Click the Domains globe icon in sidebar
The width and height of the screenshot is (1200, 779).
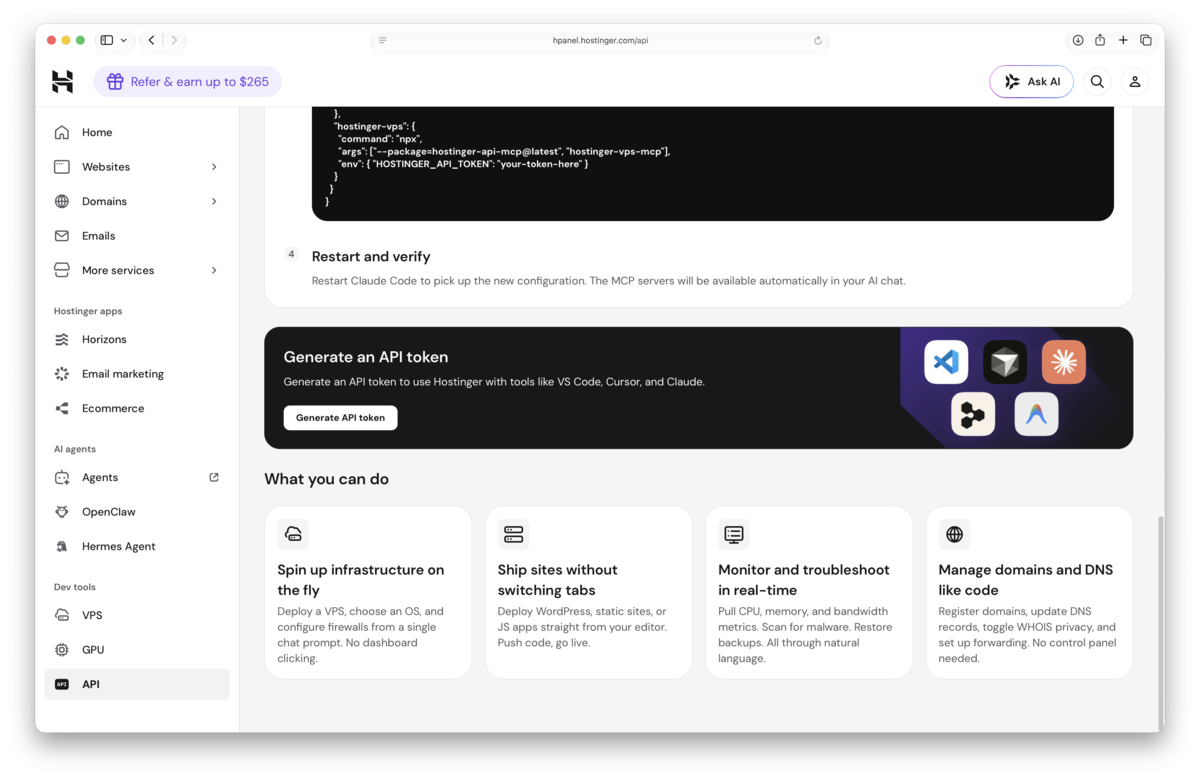tap(62, 201)
